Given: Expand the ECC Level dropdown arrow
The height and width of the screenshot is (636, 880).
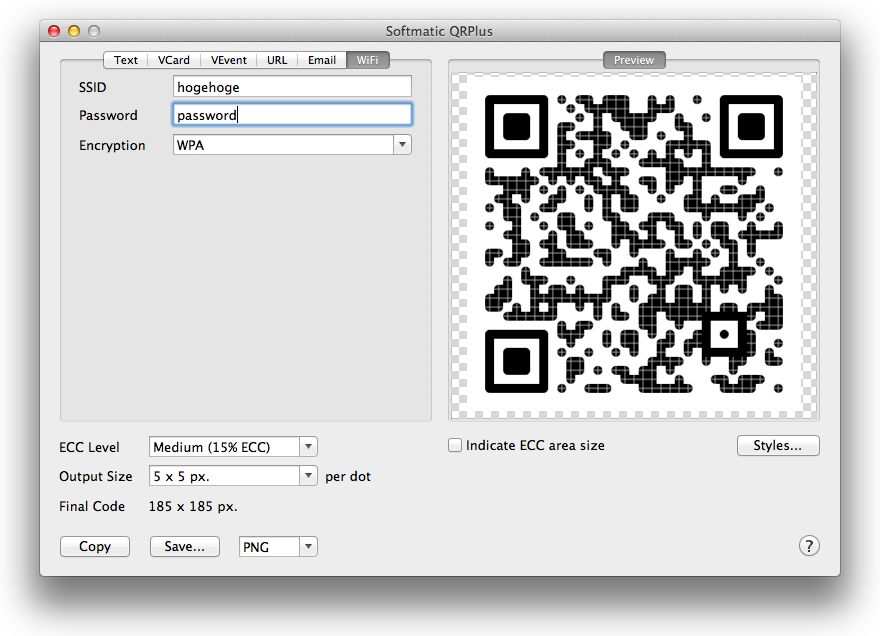Looking at the screenshot, I should [308, 447].
